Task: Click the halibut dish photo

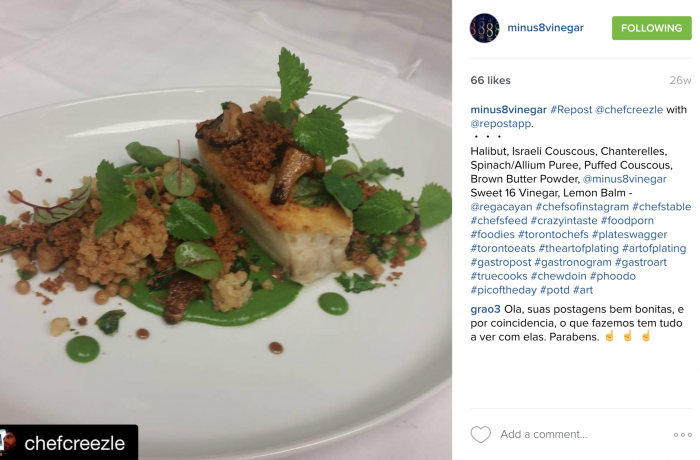Action: click(226, 230)
